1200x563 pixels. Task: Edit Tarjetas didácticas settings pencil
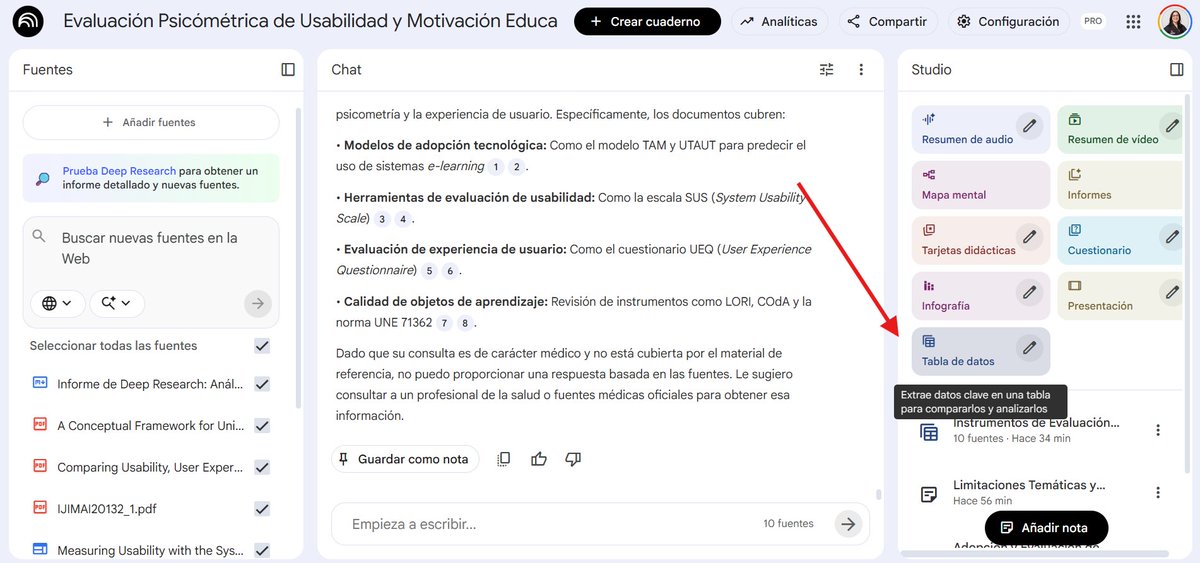[x=1029, y=237]
